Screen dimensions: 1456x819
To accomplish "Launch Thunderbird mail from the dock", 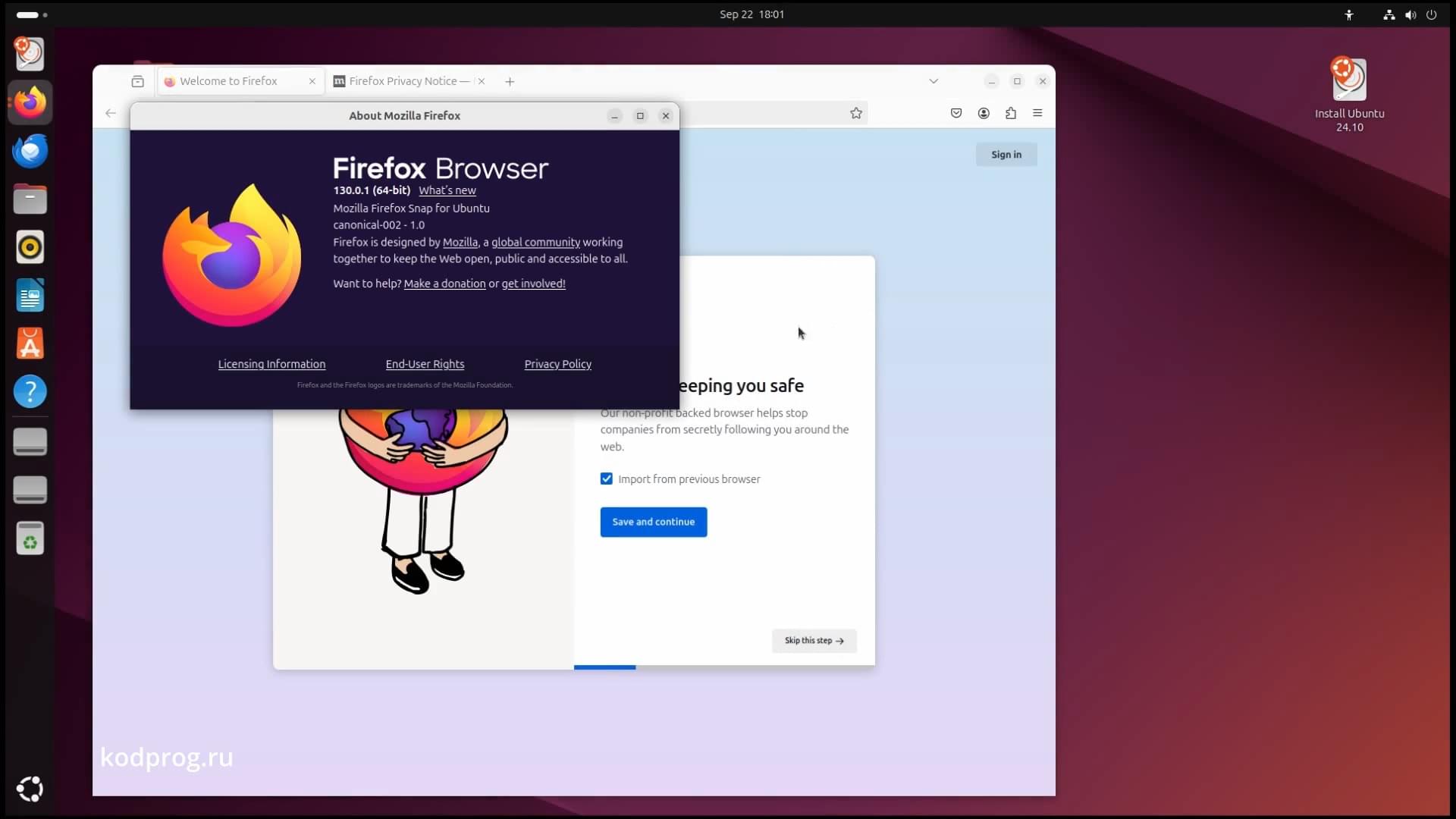I will point(30,151).
